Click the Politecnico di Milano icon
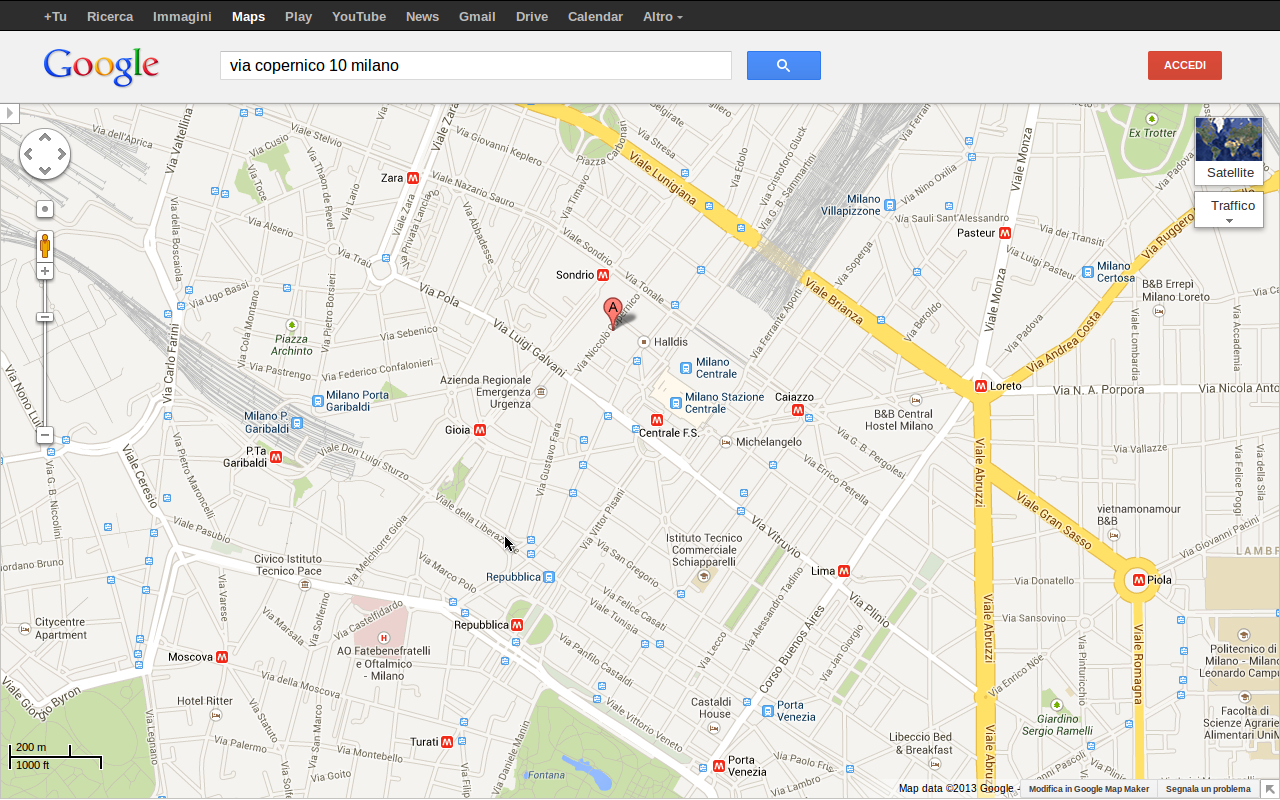The height and width of the screenshot is (800, 1280). pos(1244,635)
